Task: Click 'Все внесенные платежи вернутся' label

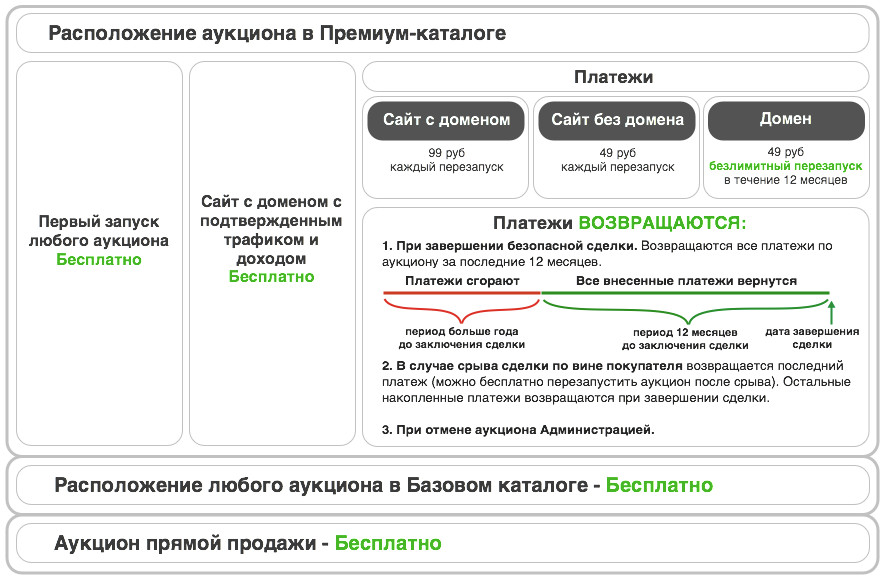Action: click(x=686, y=281)
